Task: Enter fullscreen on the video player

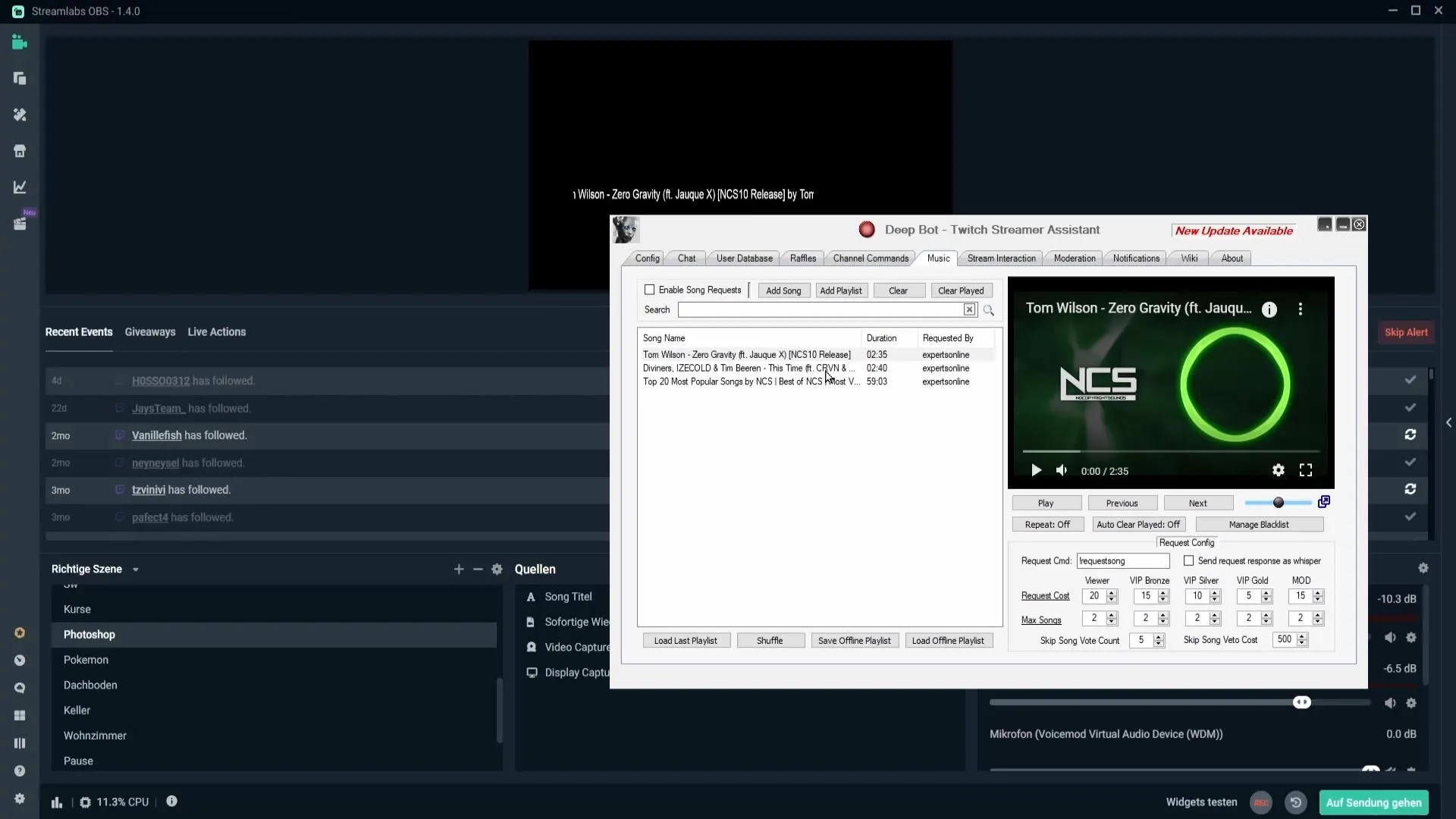Action: coord(1306,471)
